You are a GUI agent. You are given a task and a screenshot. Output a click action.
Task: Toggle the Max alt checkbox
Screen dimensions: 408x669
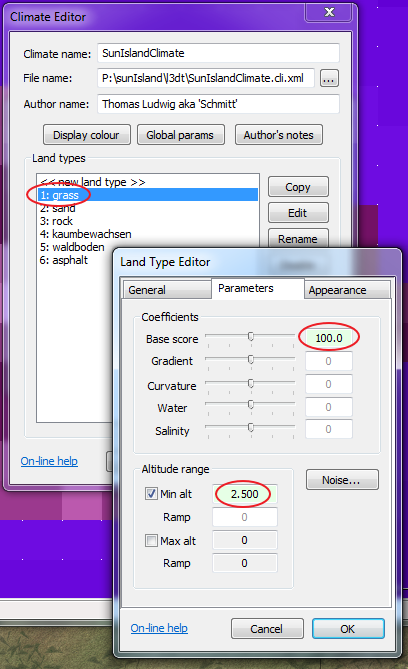coord(151,541)
